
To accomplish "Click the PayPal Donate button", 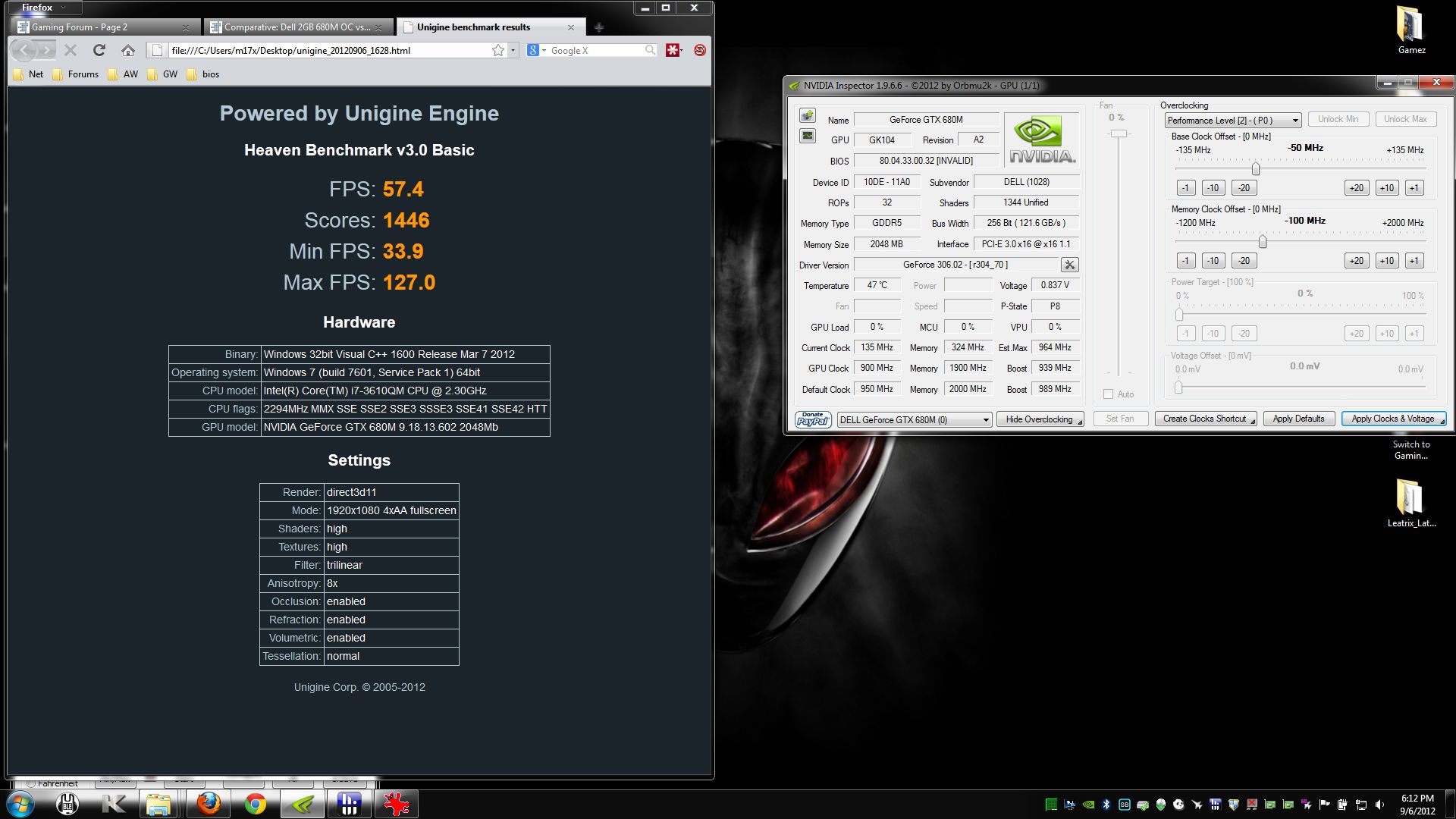I will (813, 419).
